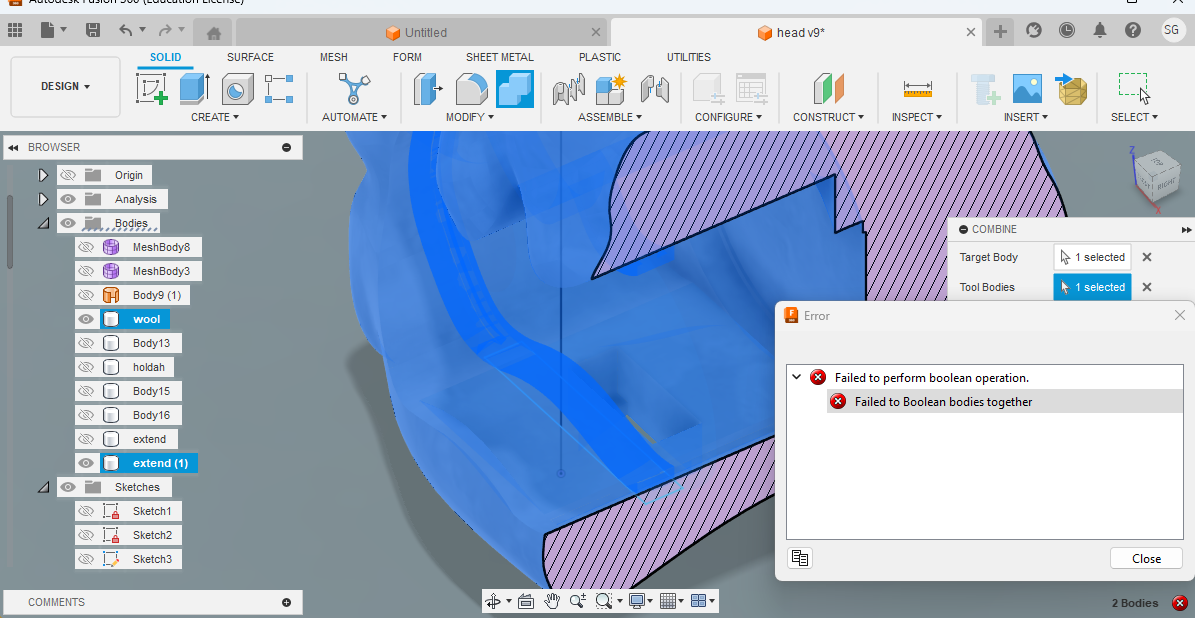The width and height of the screenshot is (1195, 618).
Task: Show the MeshBody8 body
Action: coord(86,246)
